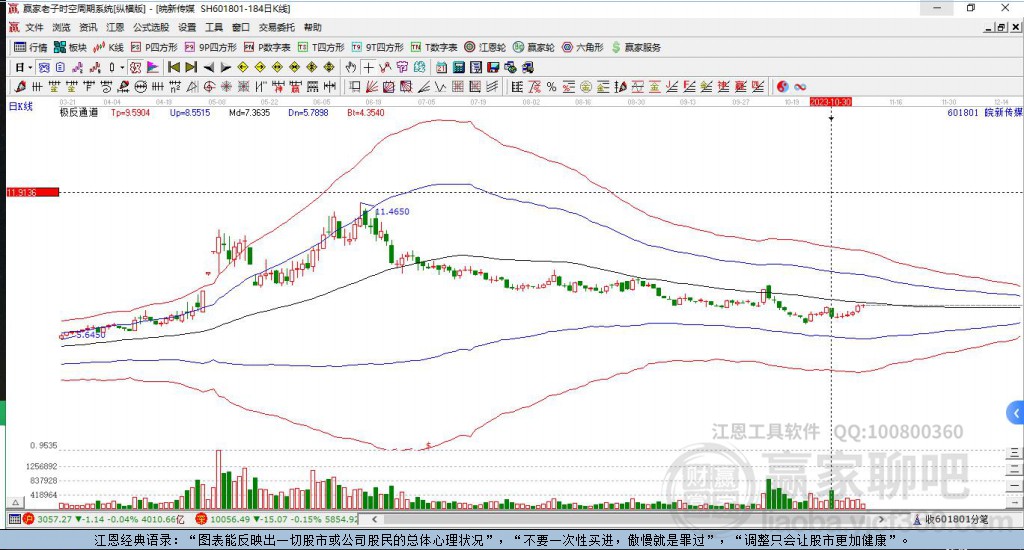This screenshot has height=550, width=1024.
Task: Click the black left arrow icon
Action: 209,67
